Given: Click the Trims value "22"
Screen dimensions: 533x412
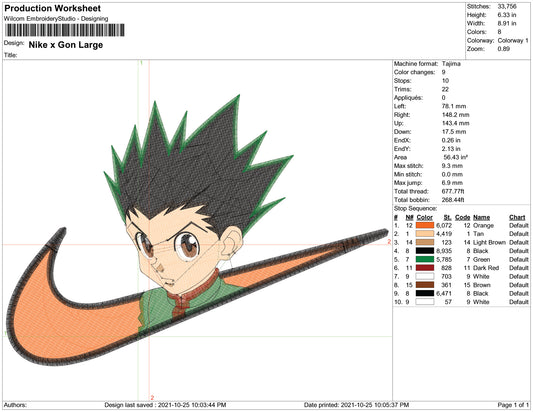Looking at the screenshot, I should pos(445,89).
